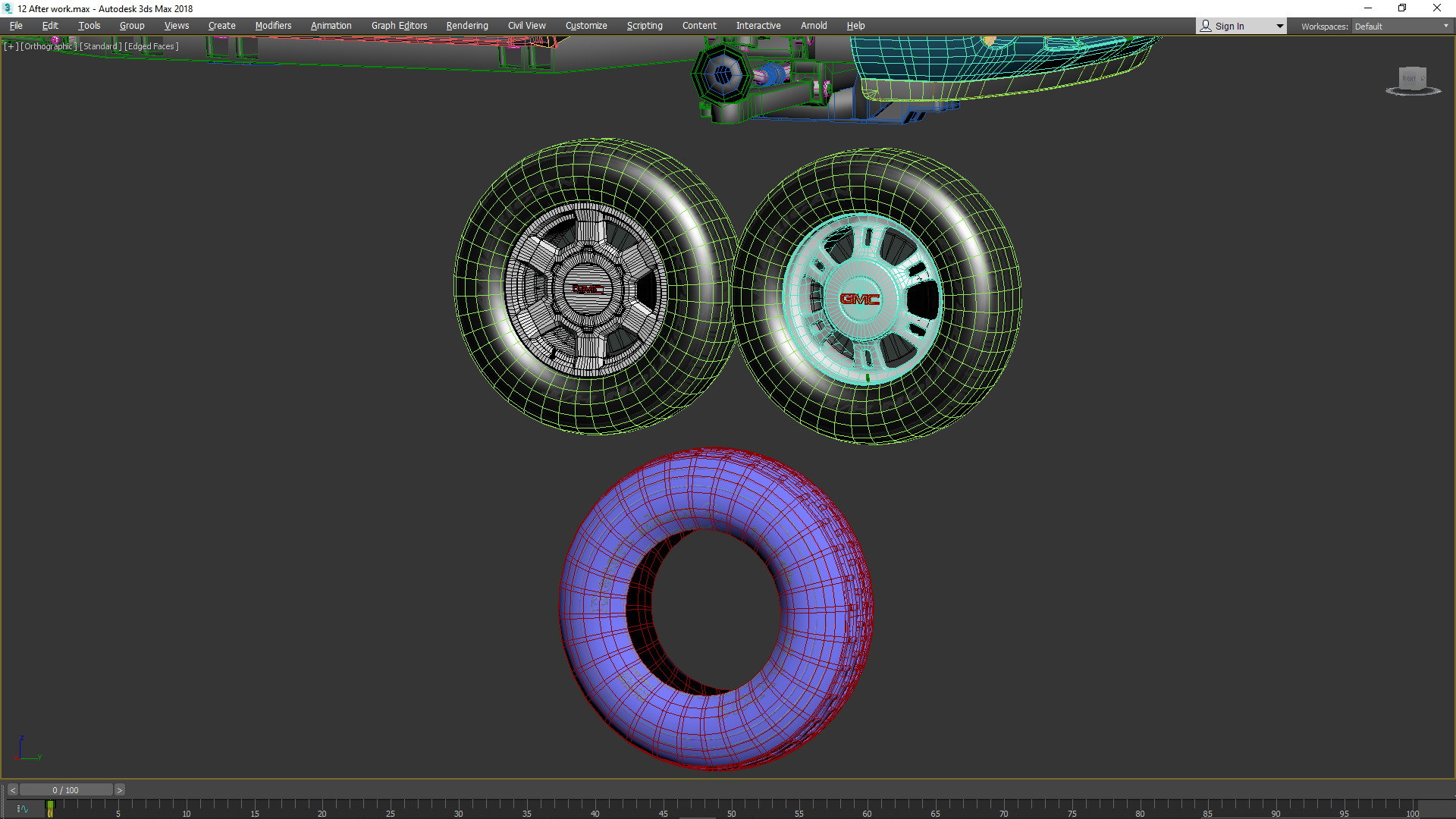This screenshot has width=1456, height=819.
Task: Open the Mini Curve Editor icon
Action: tap(22, 809)
